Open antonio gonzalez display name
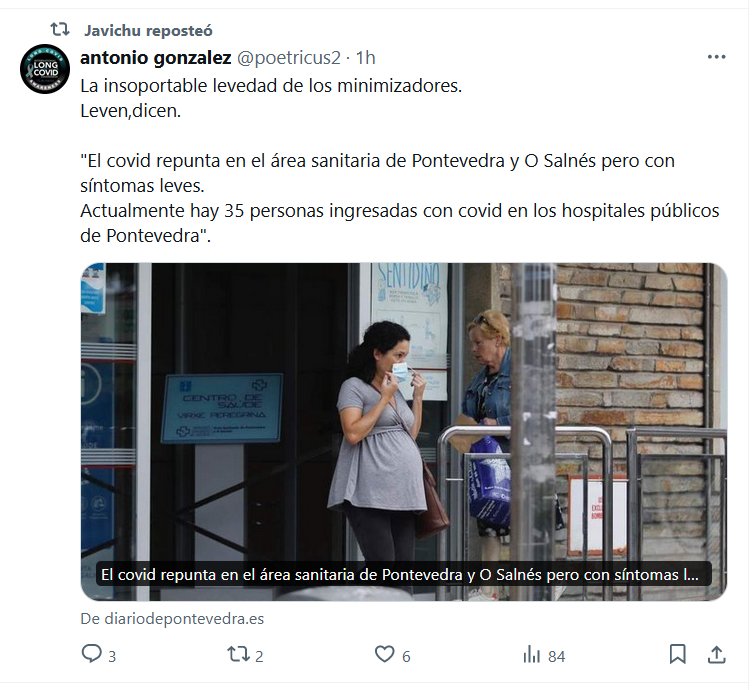Viewport: 756px width, 690px height. (x=156, y=57)
